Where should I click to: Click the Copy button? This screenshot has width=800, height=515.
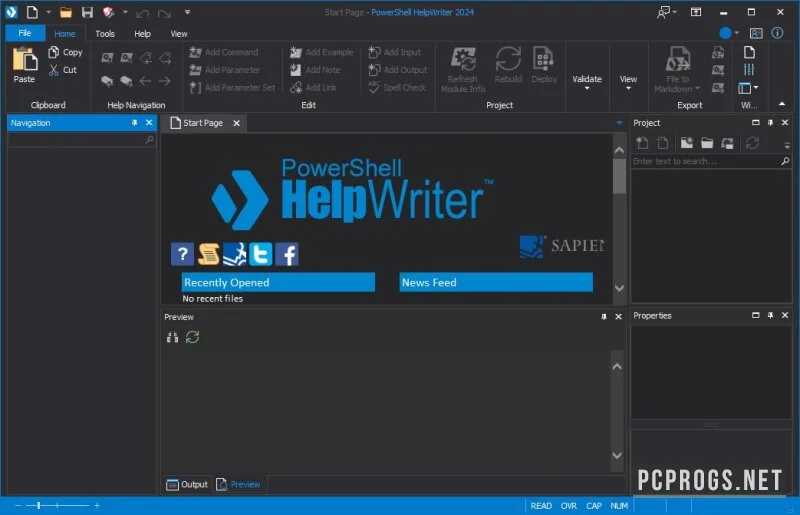click(65, 52)
